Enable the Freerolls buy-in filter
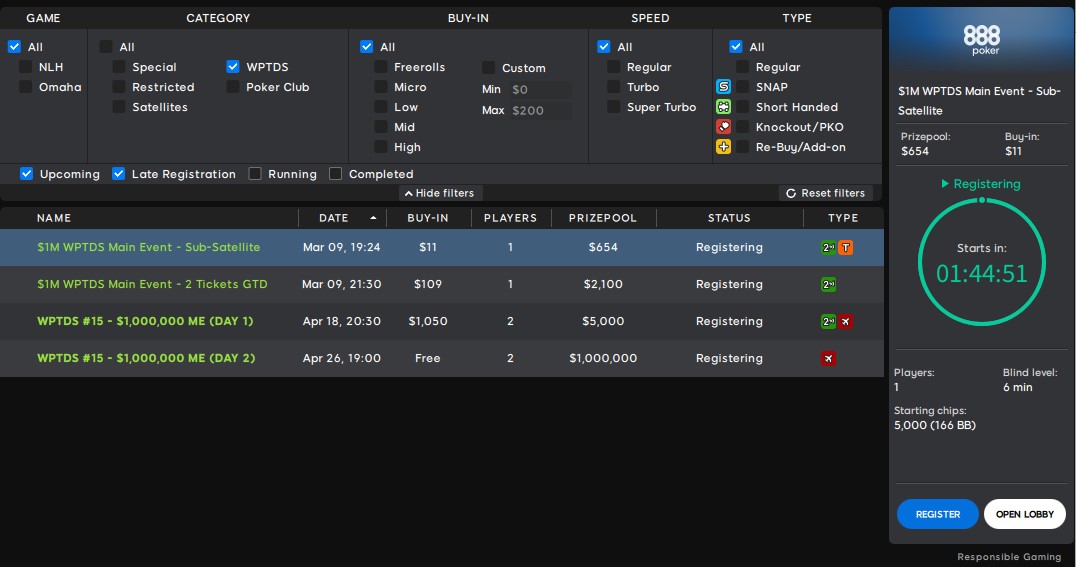Image resolution: width=1076 pixels, height=567 pixels. coord(380,67)
